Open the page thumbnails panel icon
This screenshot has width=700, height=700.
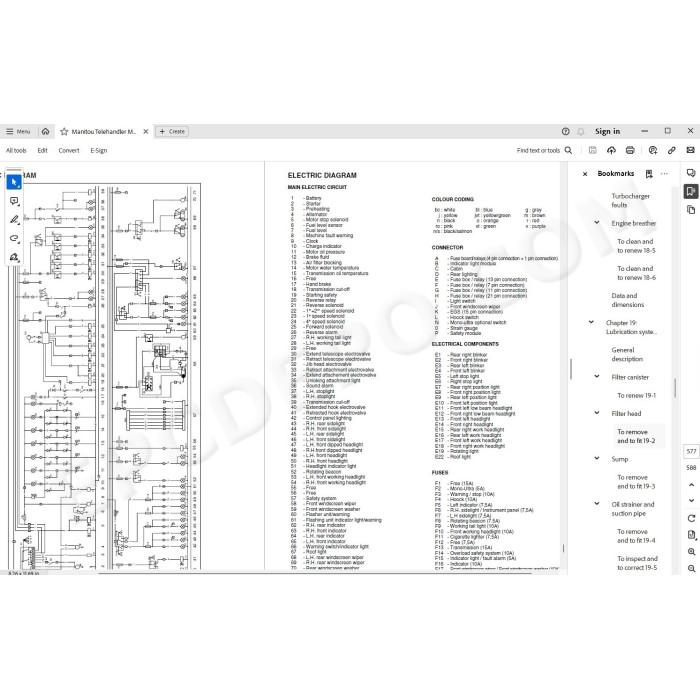coord(691,209)
